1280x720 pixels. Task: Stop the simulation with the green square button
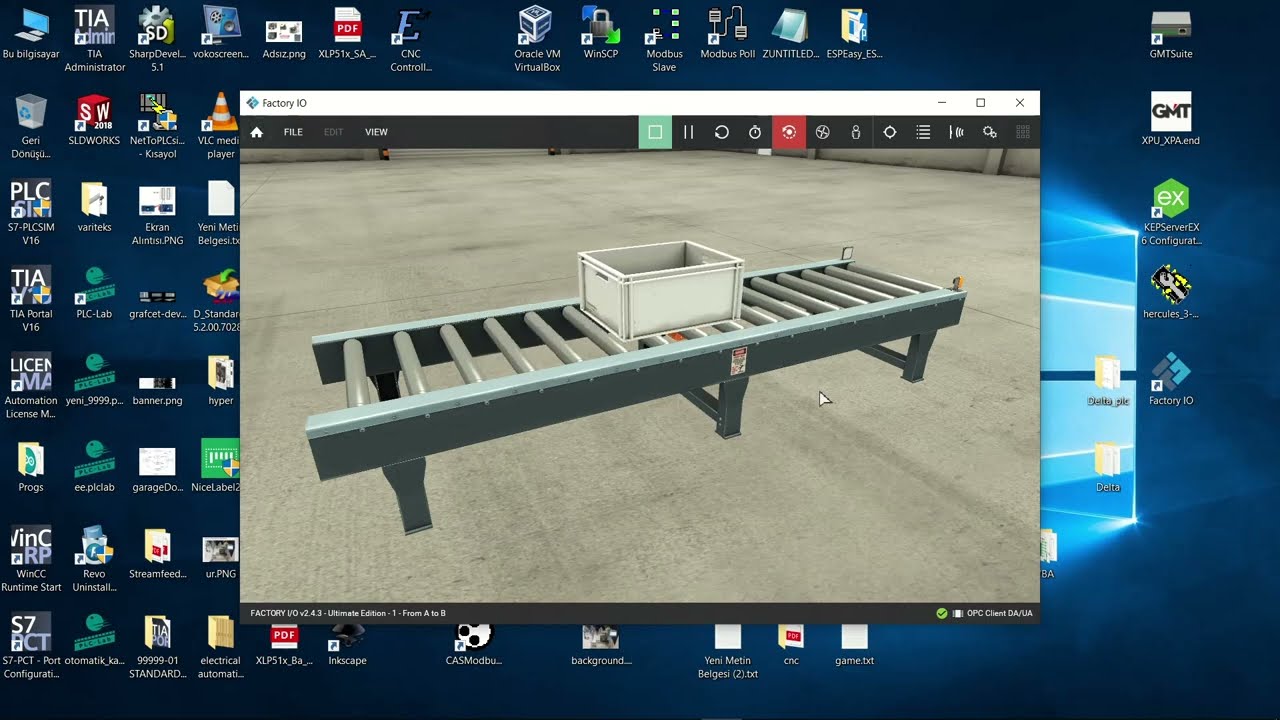(655, 132)
